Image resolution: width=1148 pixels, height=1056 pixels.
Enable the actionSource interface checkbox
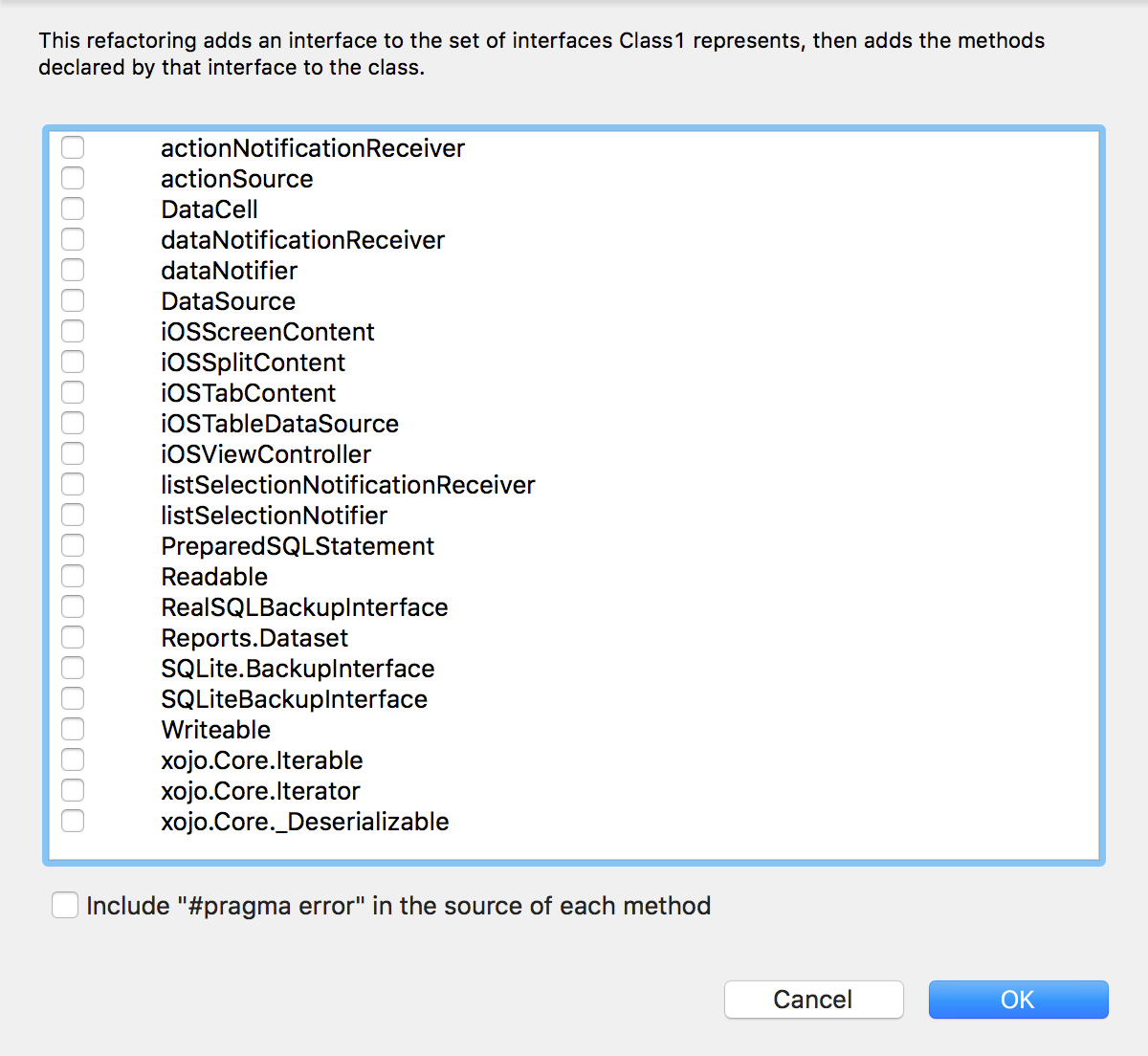[73, 178]
